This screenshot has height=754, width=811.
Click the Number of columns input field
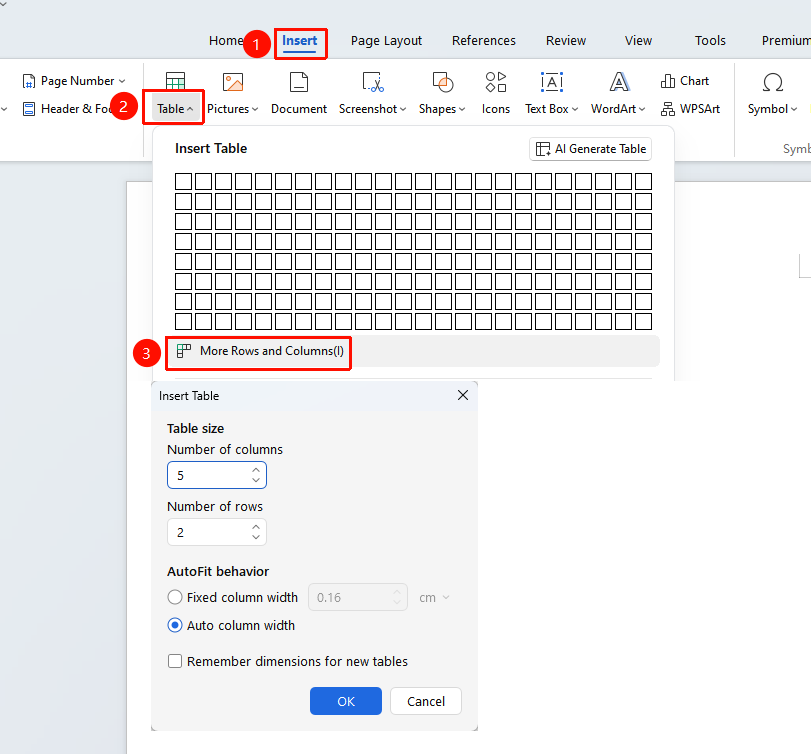coord(217,475)
